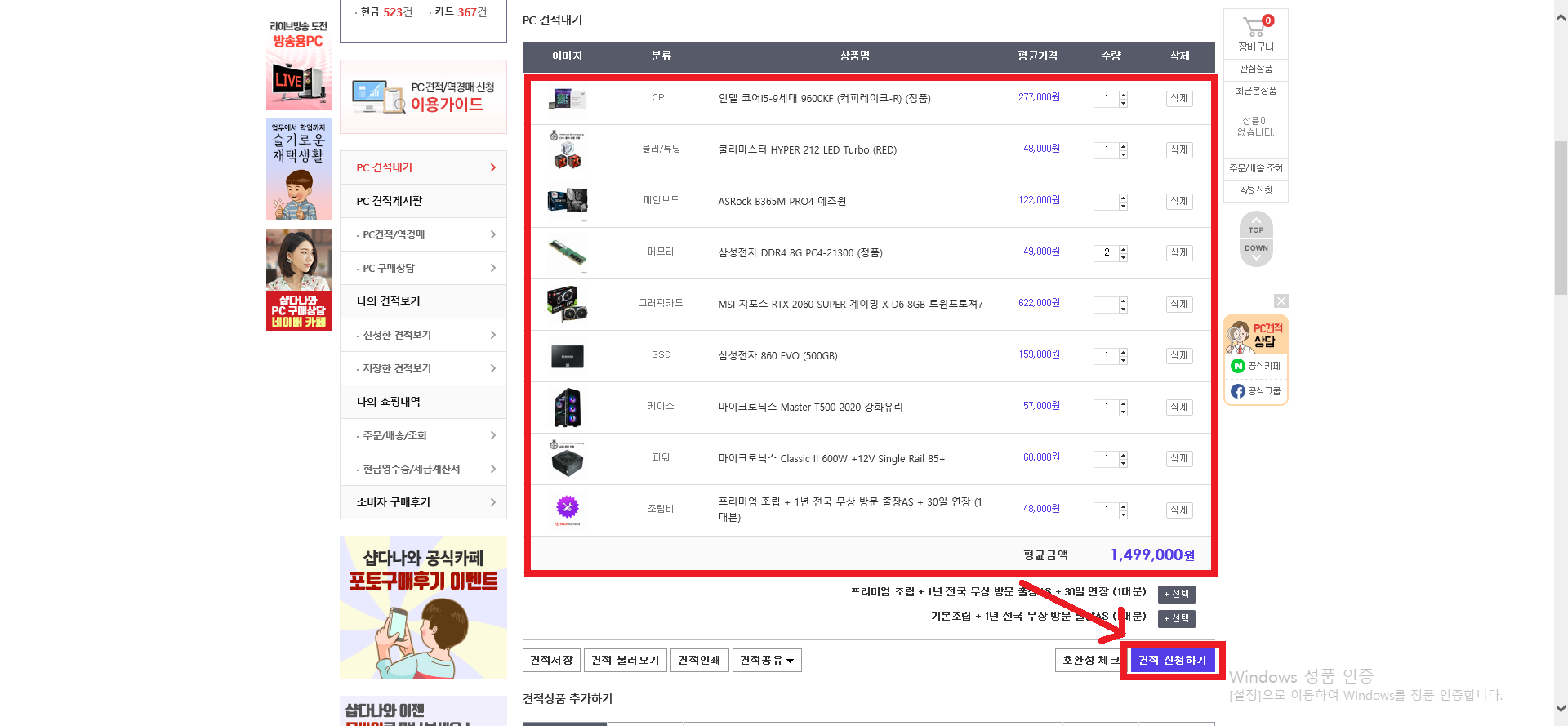Open the PC견적 상담 character banner
The image size is (1568, 726).
click(1255, 336)
